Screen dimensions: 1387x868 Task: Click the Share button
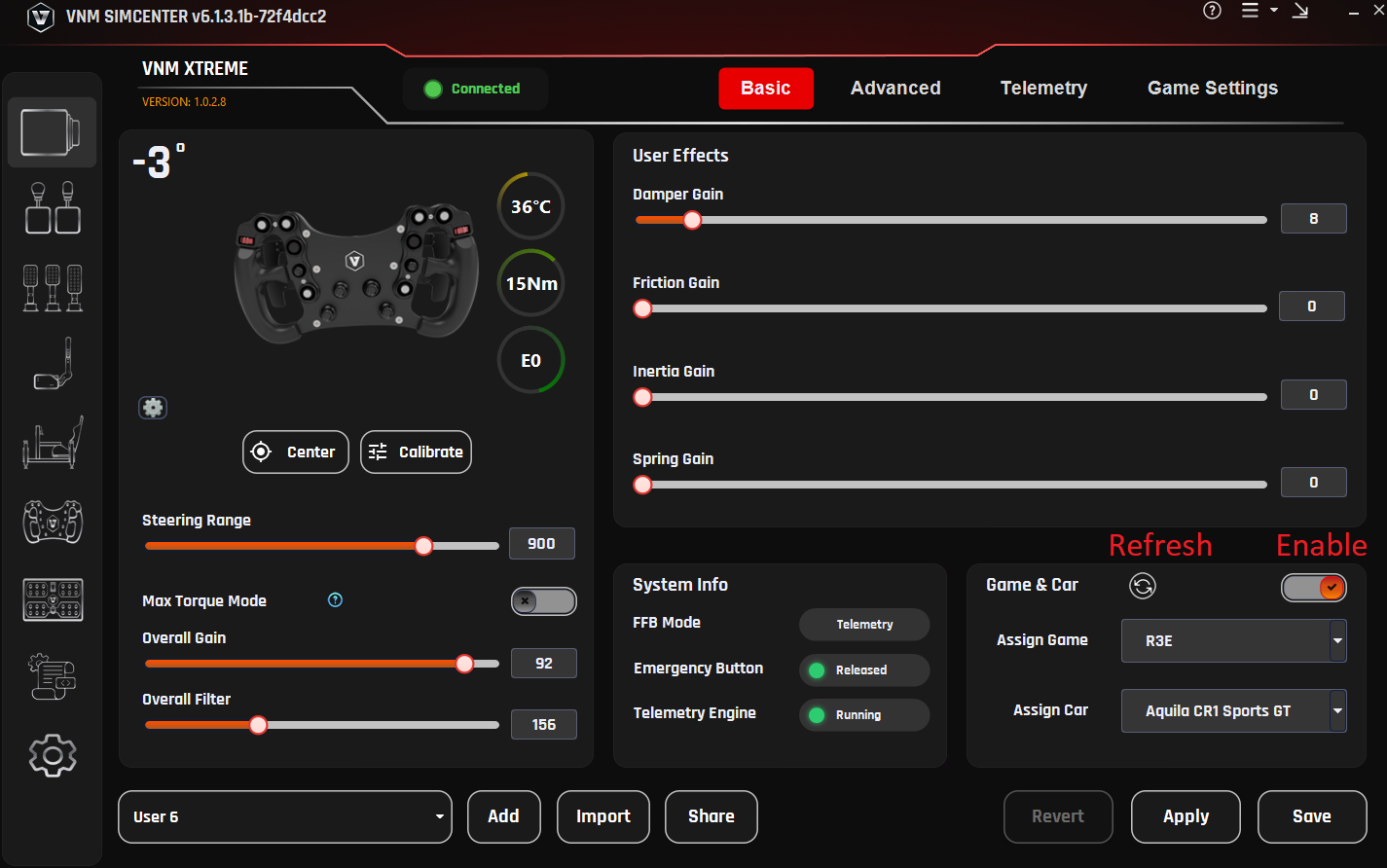click(712, 816)
